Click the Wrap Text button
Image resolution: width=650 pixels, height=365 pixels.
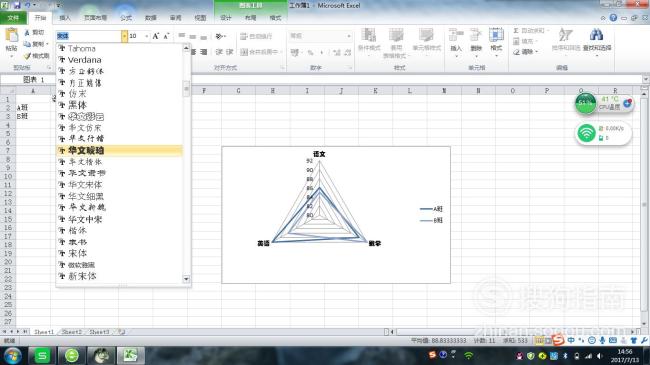[x=256, y=36]
